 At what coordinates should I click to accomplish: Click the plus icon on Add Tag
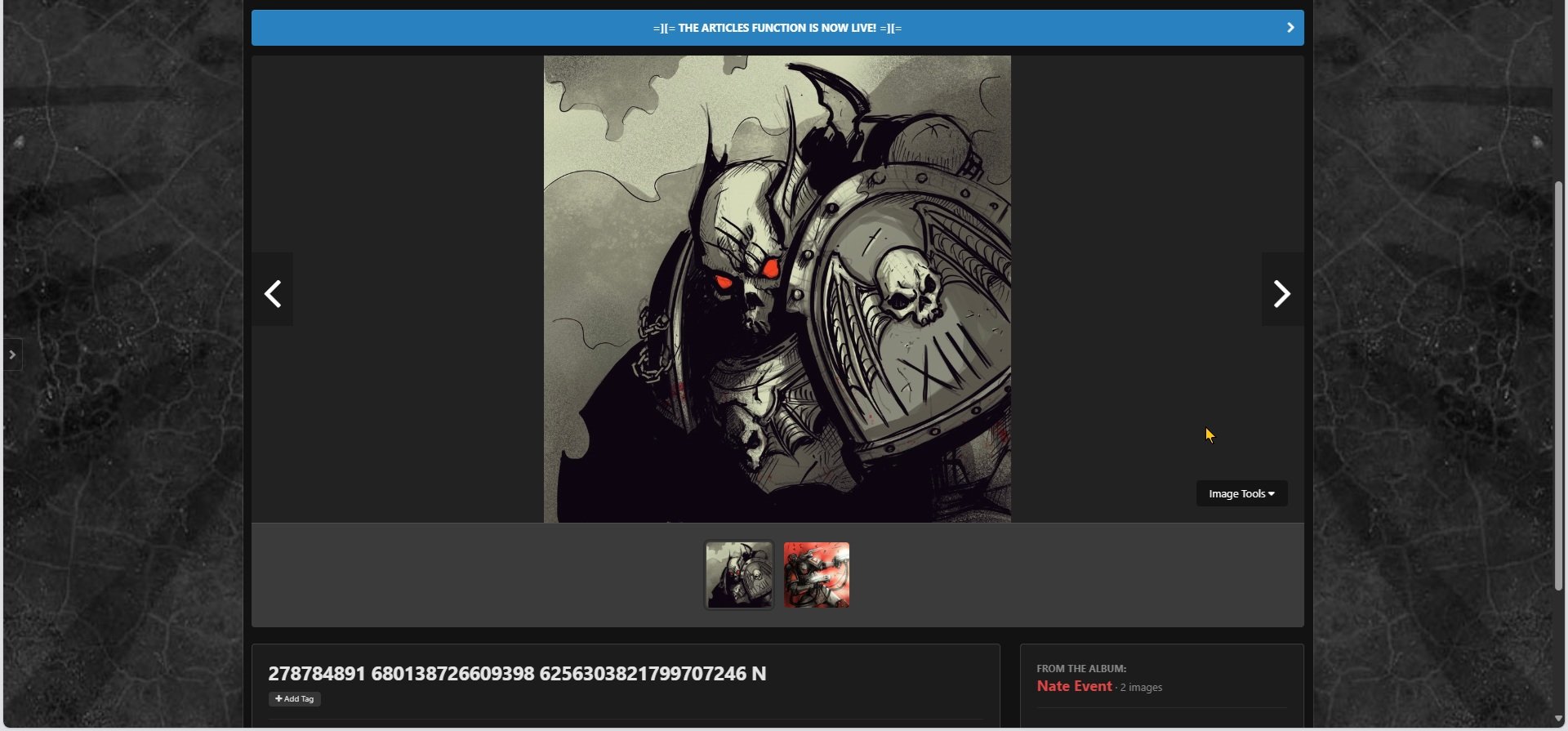tap(278, 699)
